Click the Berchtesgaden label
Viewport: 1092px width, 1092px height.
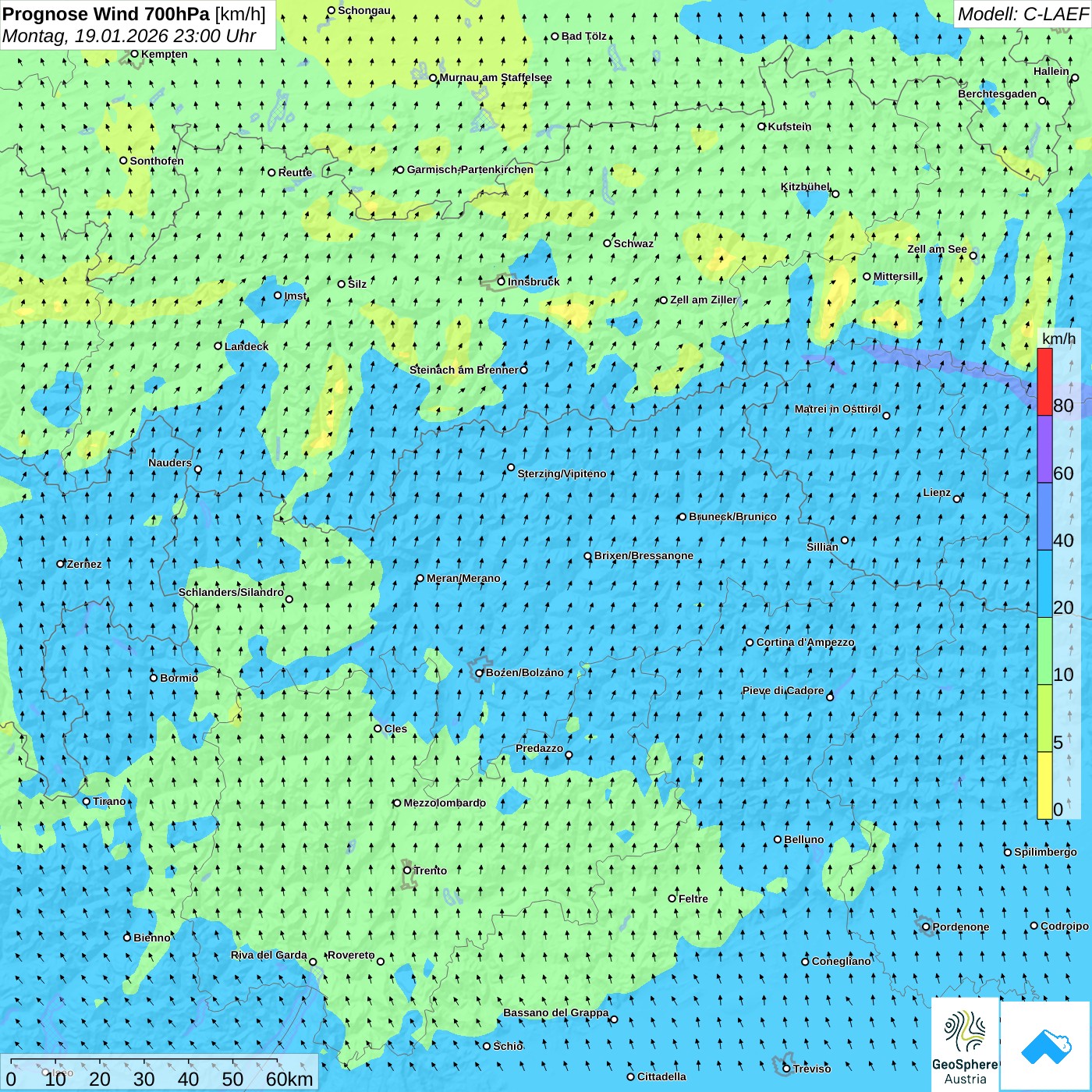tap(998, 94)
